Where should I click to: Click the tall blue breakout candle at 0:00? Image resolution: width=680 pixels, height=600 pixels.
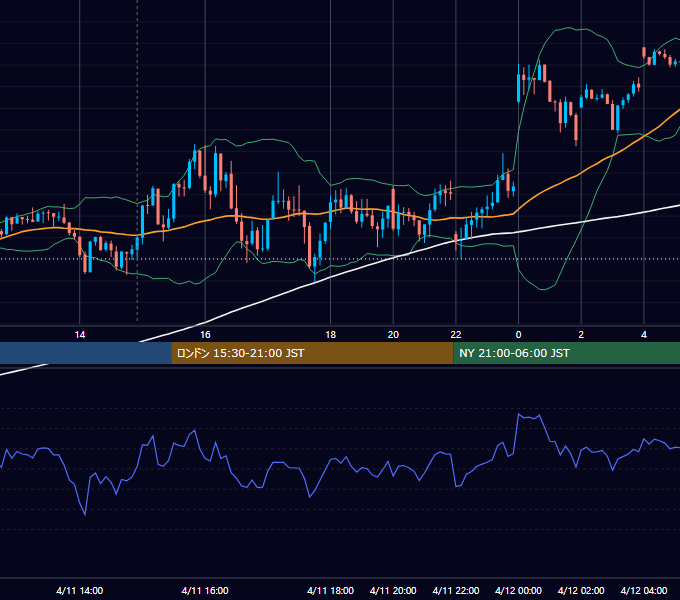(x=519, y=87)
